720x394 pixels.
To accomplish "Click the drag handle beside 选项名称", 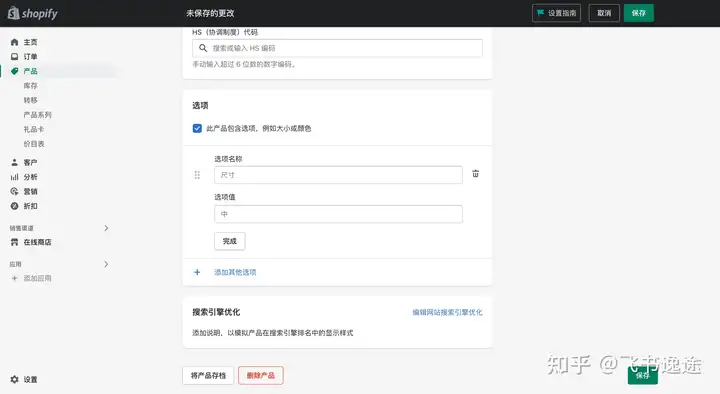I will coord(197,175).
